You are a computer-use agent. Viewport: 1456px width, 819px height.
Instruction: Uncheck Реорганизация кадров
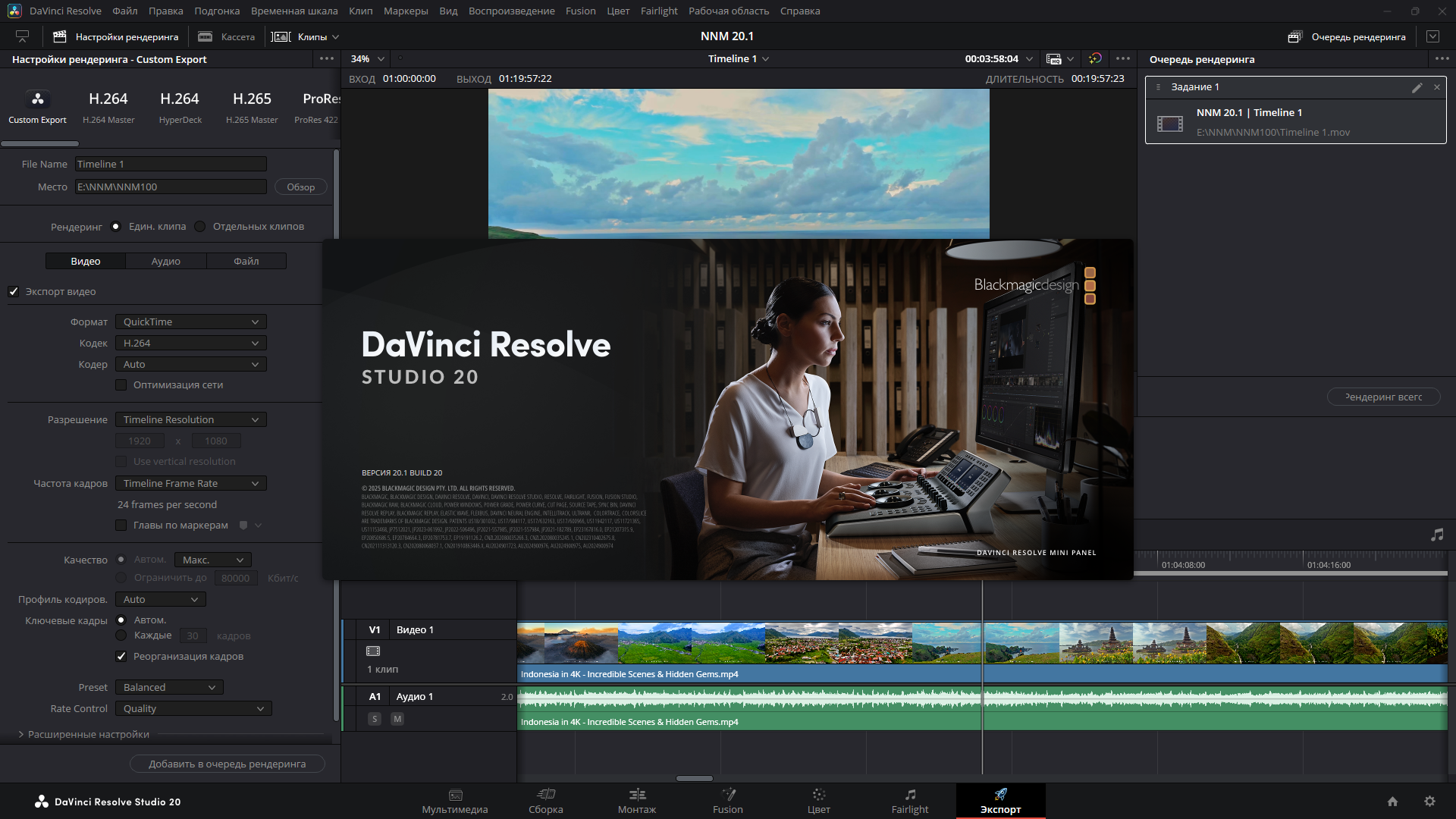click(x=121, y=657)
